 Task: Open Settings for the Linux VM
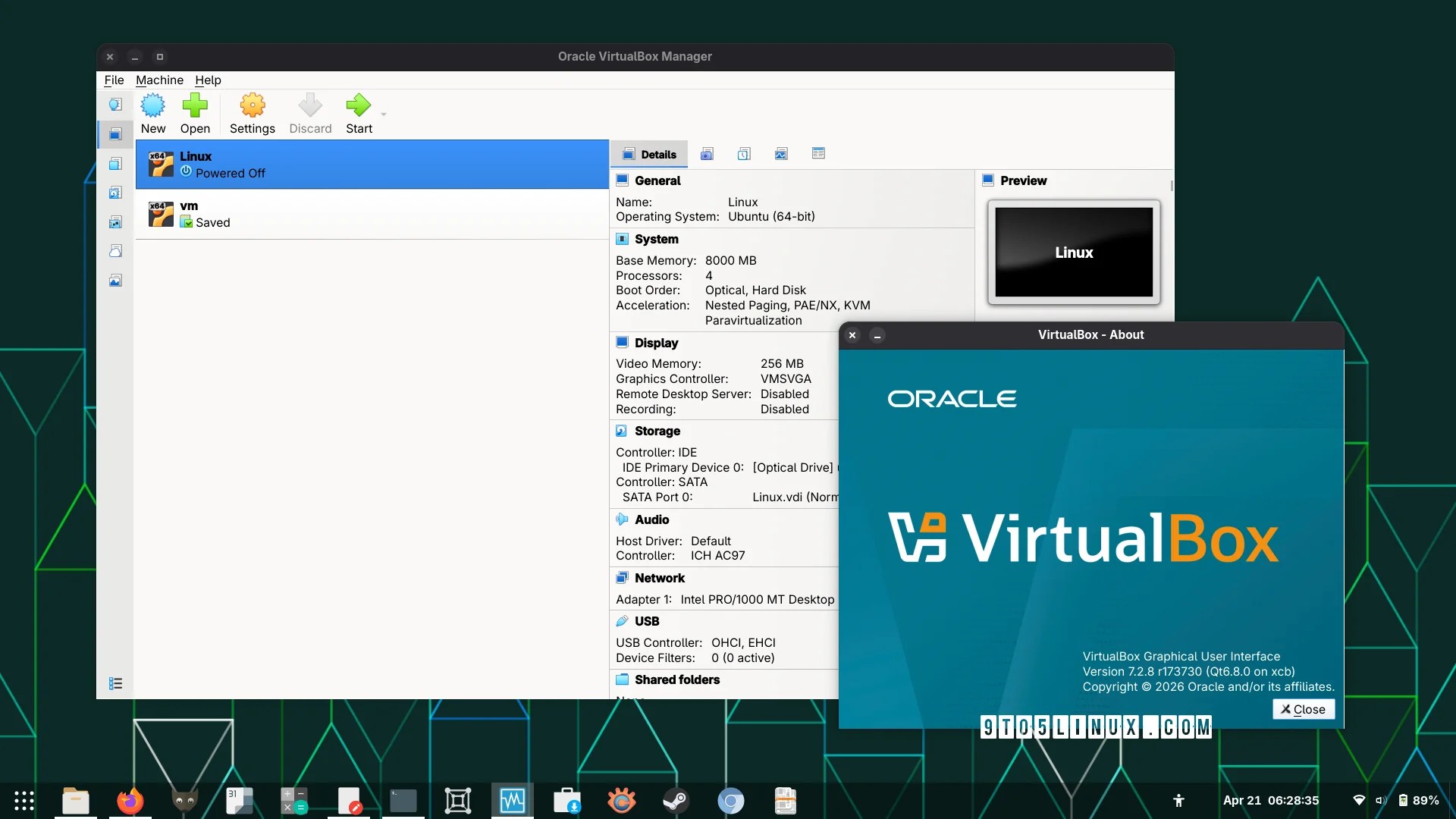[252, 112]
